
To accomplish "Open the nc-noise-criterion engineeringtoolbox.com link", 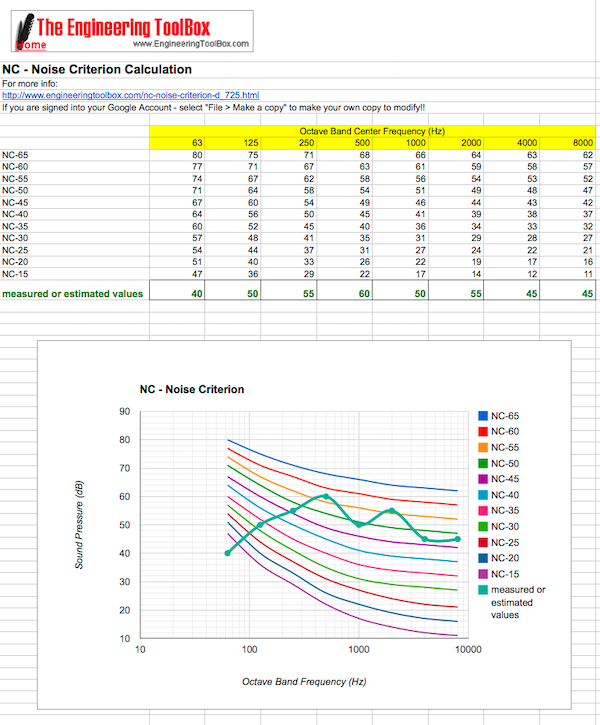I will (x=130, y=95).
